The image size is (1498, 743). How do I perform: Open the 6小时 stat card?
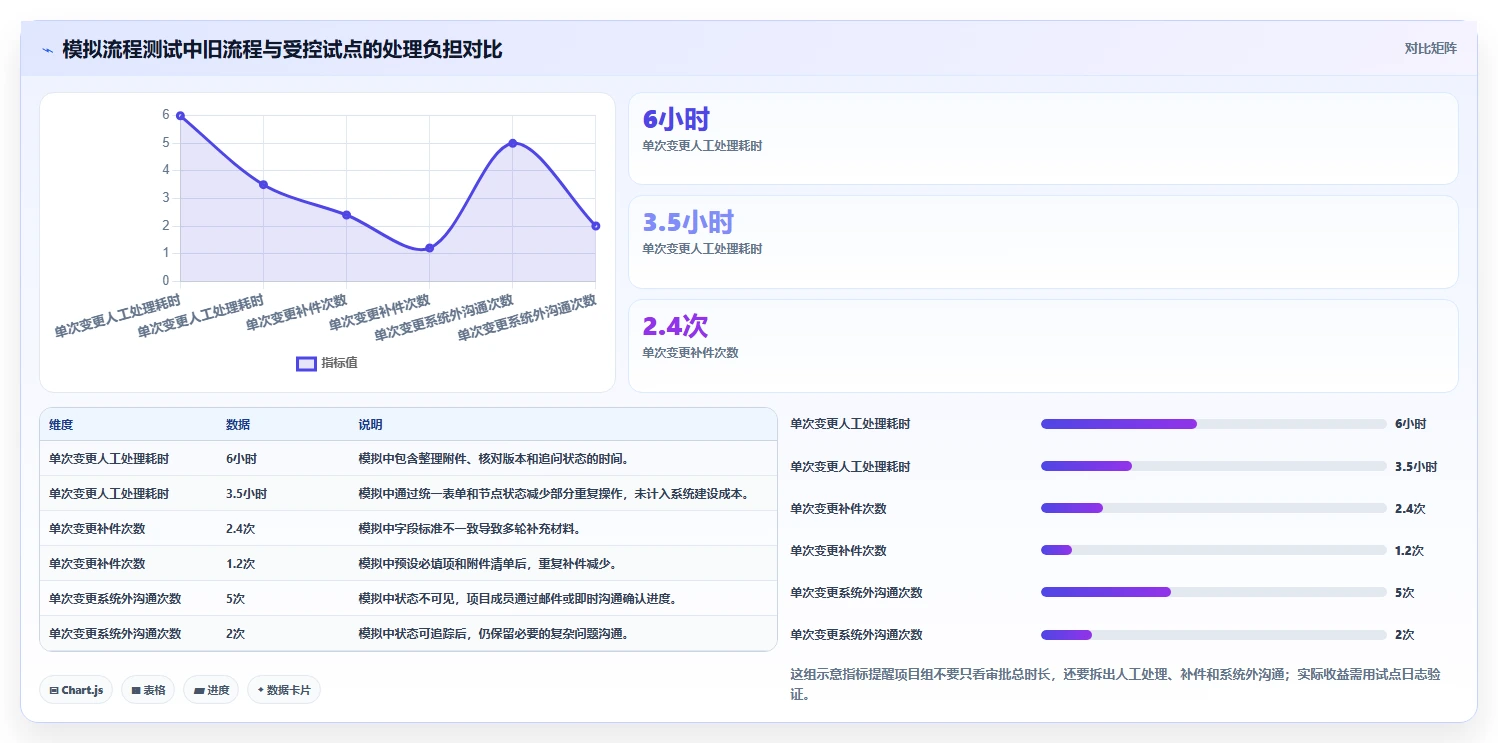tap(1043, 139)
